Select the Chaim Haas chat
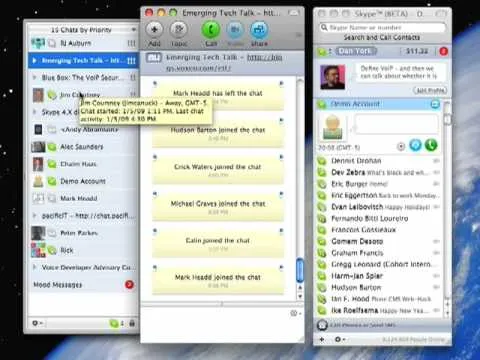The width and height of the screenshot is (480, 360). tap(83, 164)
